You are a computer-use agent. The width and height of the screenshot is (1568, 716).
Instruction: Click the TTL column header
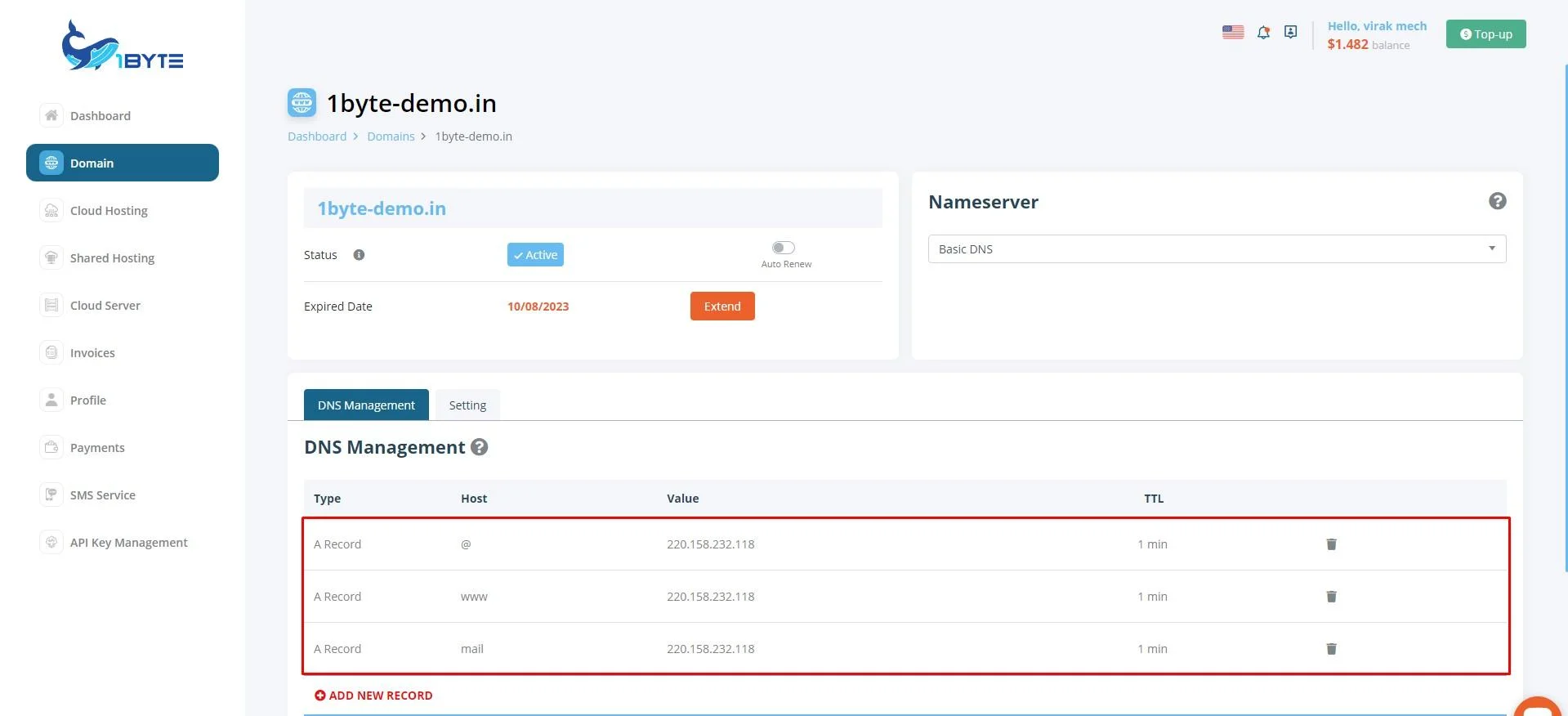tap(1154, 499)
